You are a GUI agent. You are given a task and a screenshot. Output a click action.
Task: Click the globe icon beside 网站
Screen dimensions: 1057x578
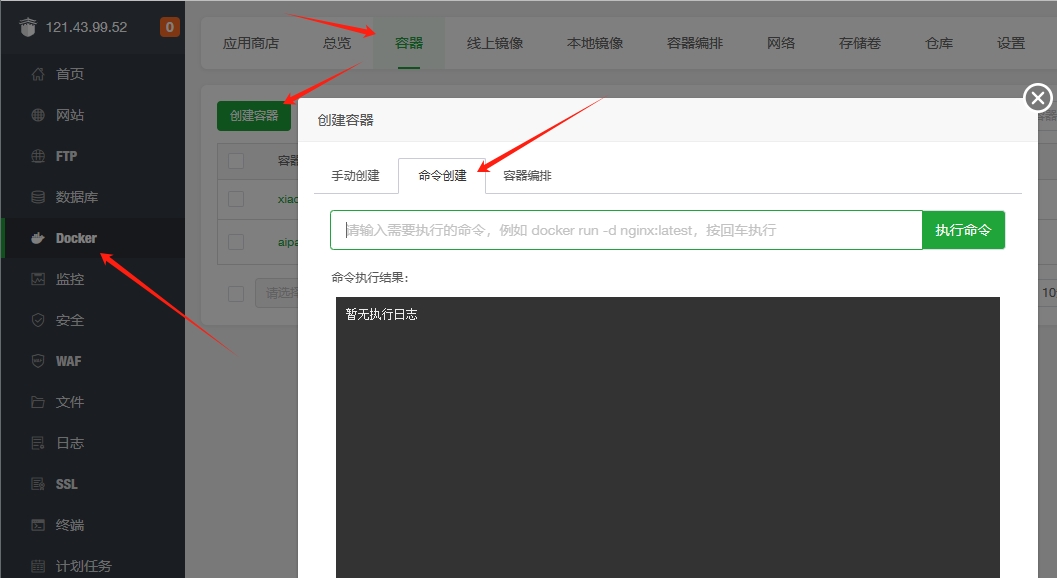coord(38,115)
